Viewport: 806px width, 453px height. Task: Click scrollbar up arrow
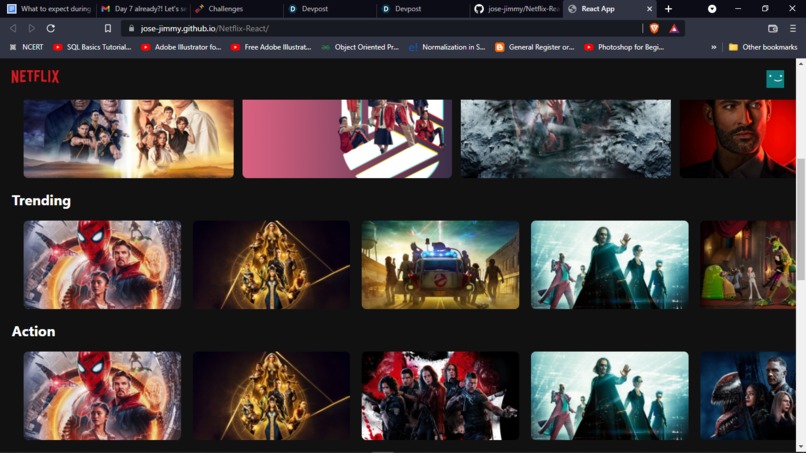(800, 63)
